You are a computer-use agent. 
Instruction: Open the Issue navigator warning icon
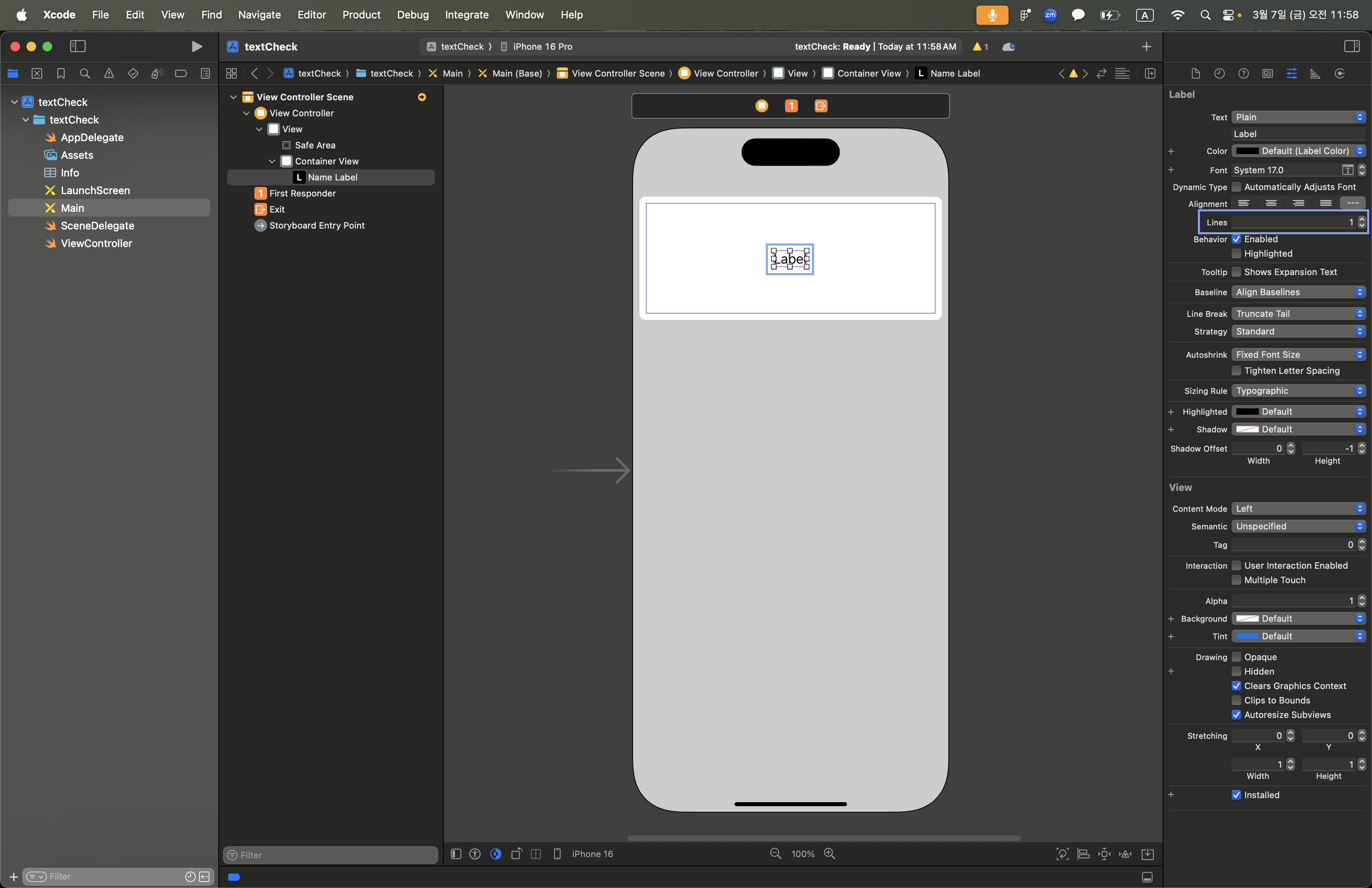(109, 73)
